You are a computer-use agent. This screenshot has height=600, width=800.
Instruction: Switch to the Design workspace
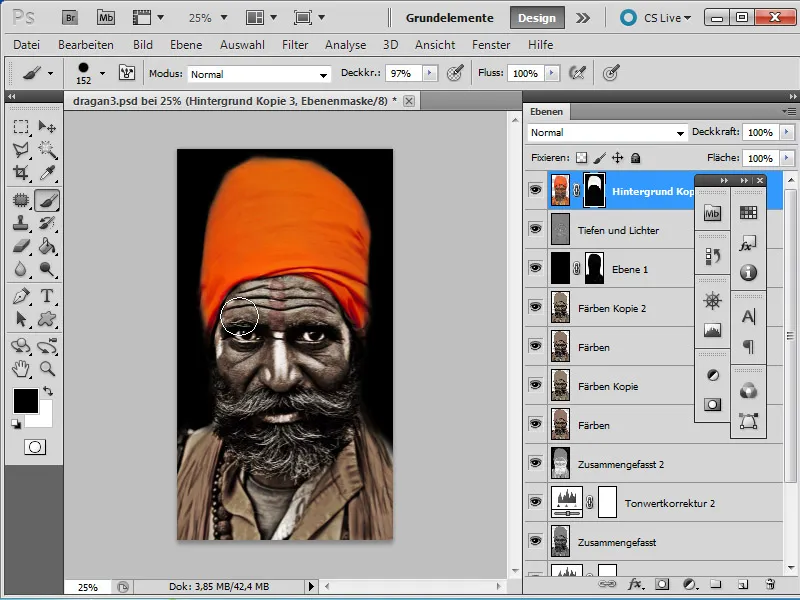tap(537, 18)
